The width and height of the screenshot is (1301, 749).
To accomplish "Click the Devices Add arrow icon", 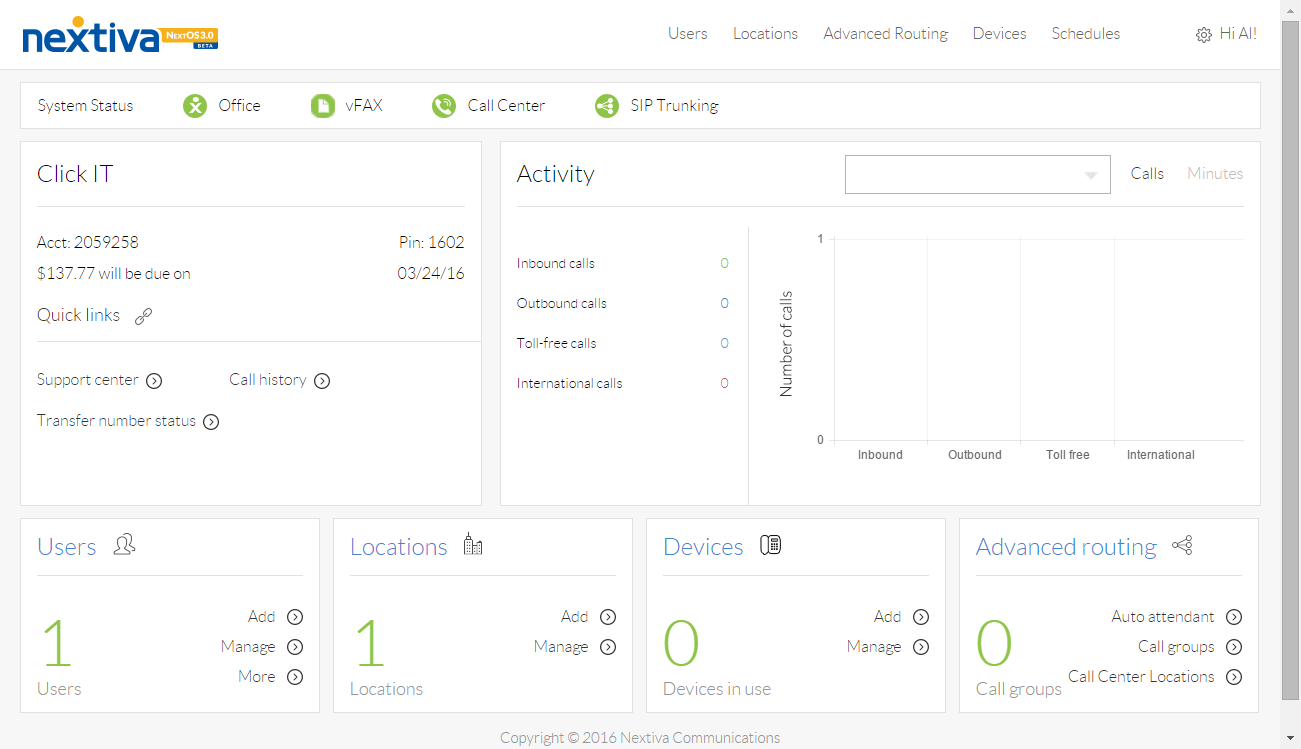I will [x=921, y=617].
